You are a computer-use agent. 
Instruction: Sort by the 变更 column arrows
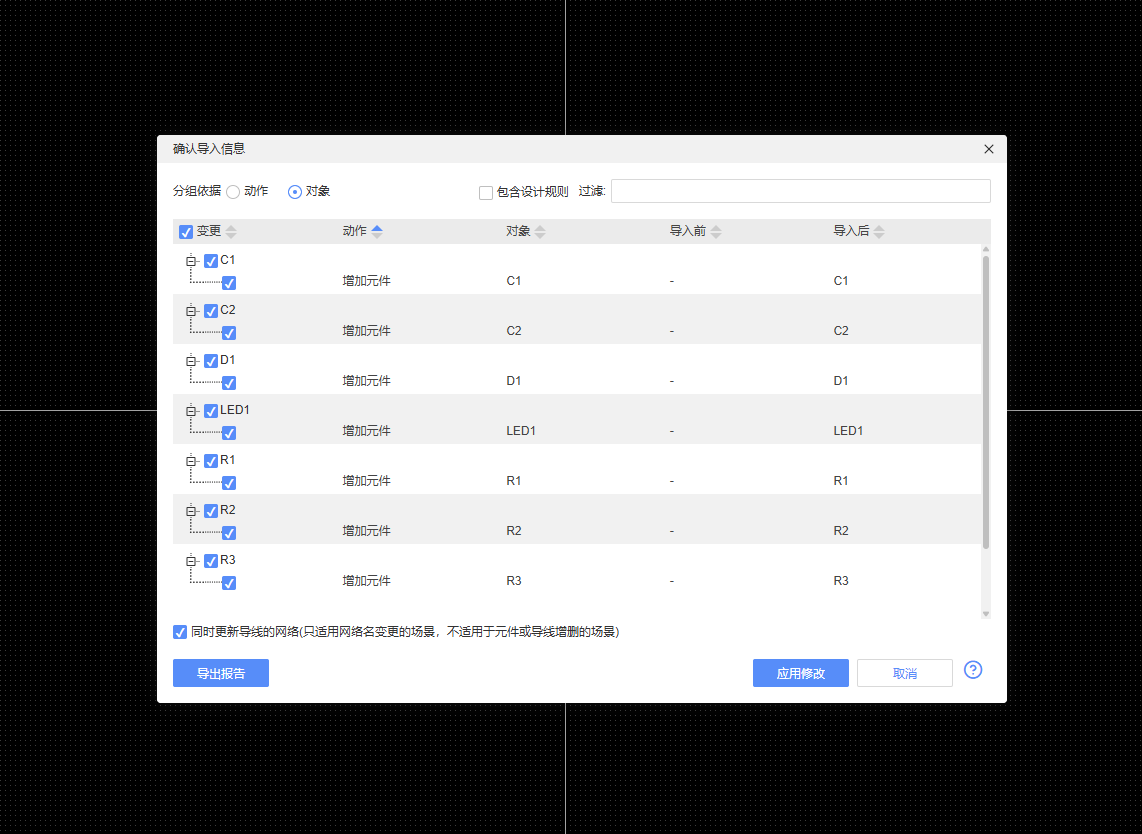tap(231, 232)
